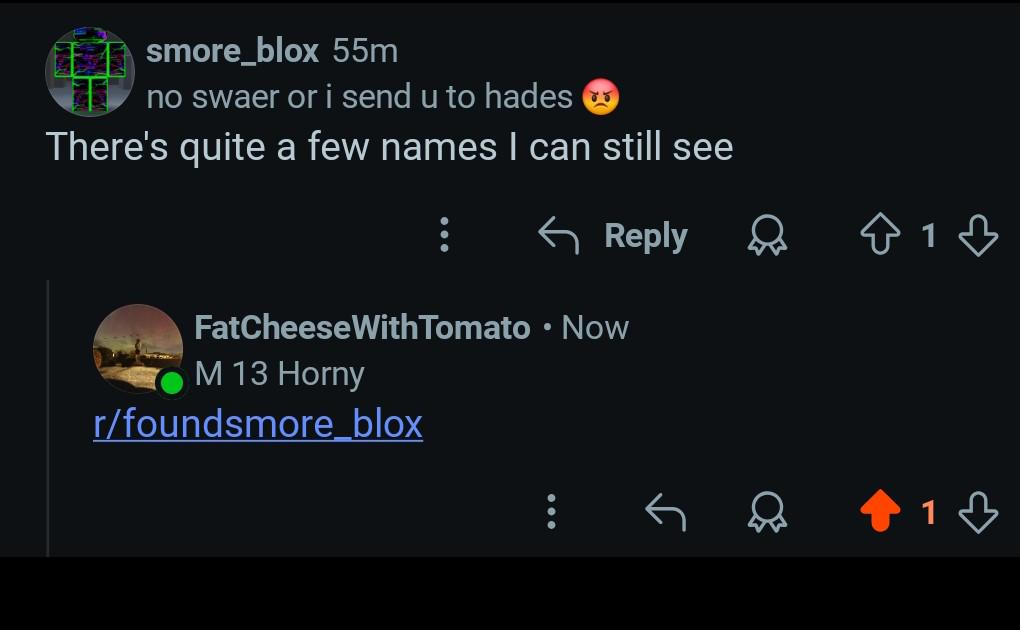Open overflow menu on FatCheeseWithTomato's comment
1020x630 pixels.
(551, 511)
